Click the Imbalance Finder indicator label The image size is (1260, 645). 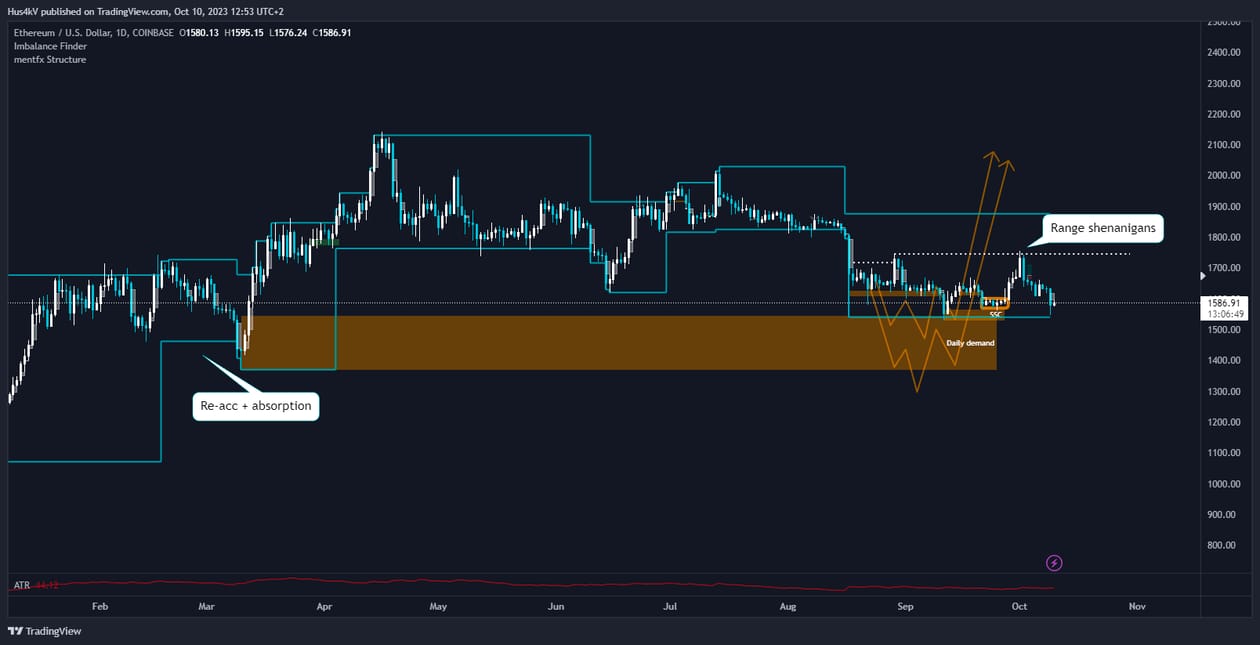[48, 46]
